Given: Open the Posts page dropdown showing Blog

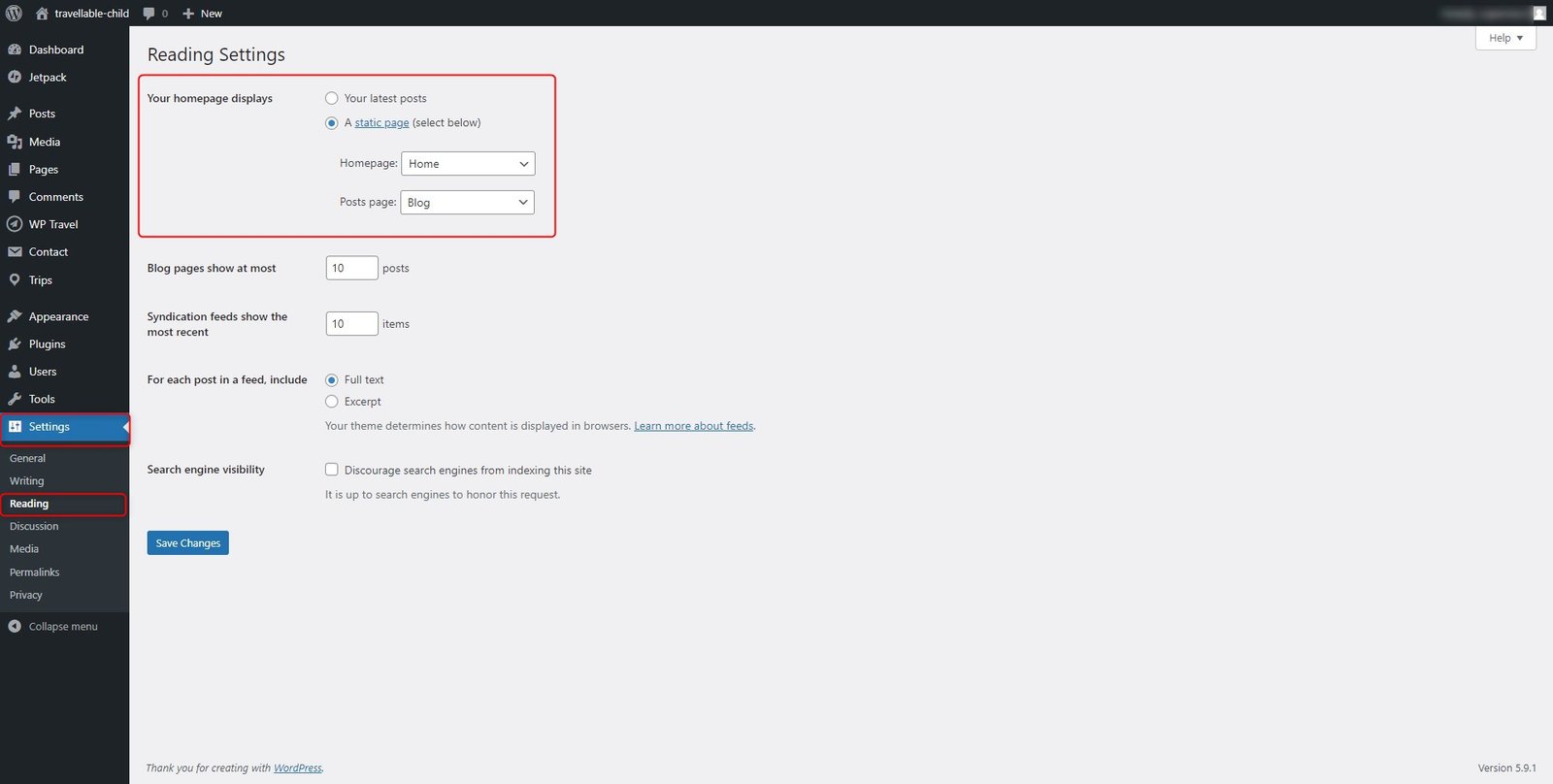Looking at the screenshot, I should pyautogui.click(x=467, y=203).
